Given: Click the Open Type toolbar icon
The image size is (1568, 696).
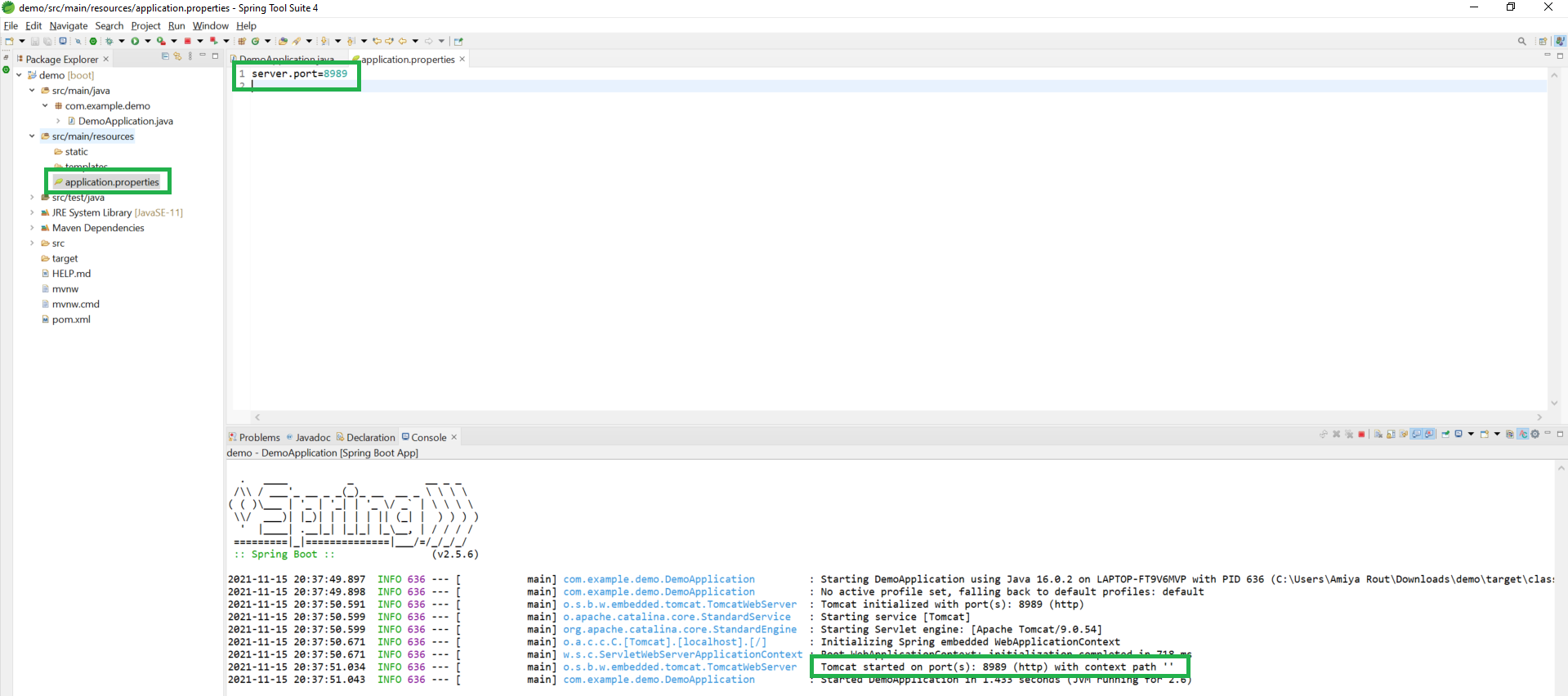Looking at the screenshot, I should [283, 41].
